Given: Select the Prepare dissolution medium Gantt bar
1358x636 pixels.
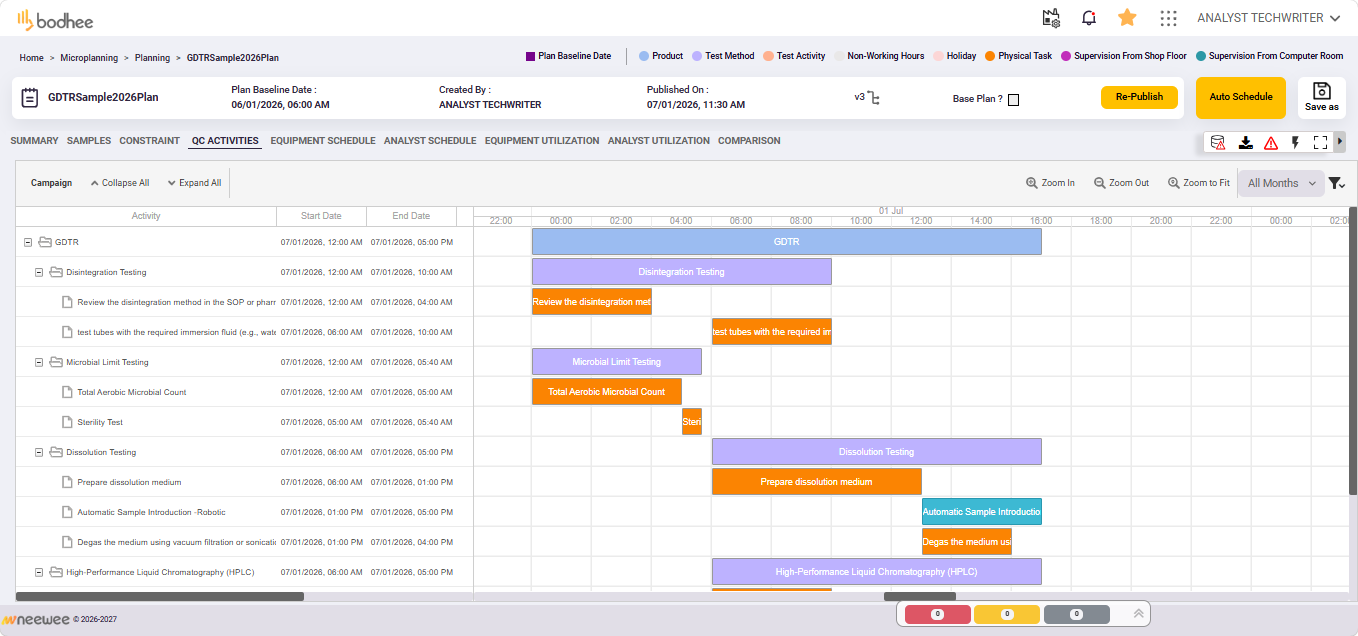Looking at the screenshot, I should [816, 482].
